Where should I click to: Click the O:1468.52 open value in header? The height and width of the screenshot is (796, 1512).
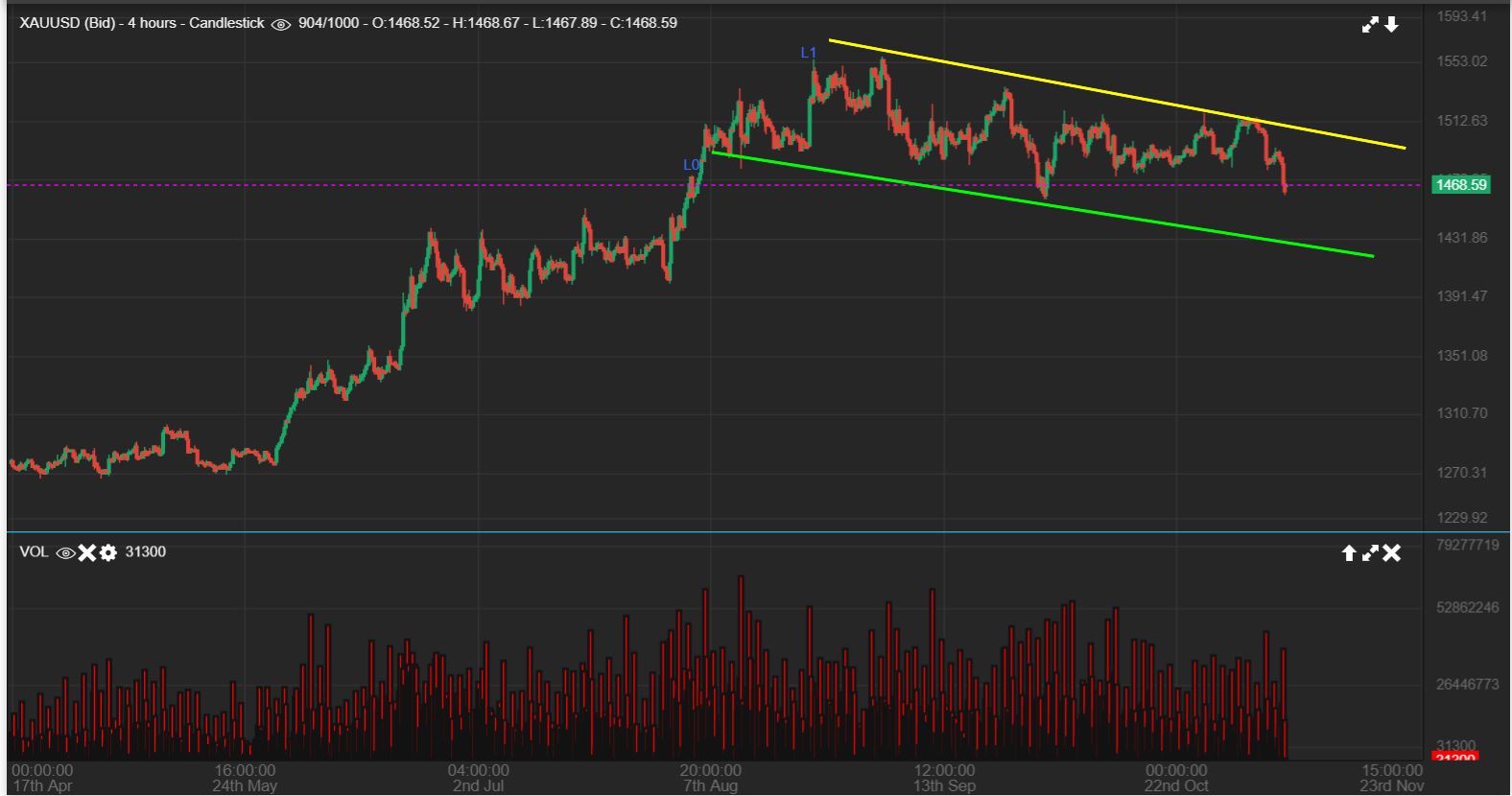(x=406, y=23)
